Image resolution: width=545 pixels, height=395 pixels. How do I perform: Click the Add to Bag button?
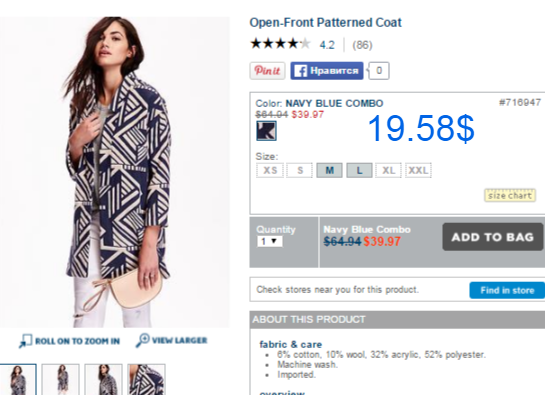tap(493, 237)
